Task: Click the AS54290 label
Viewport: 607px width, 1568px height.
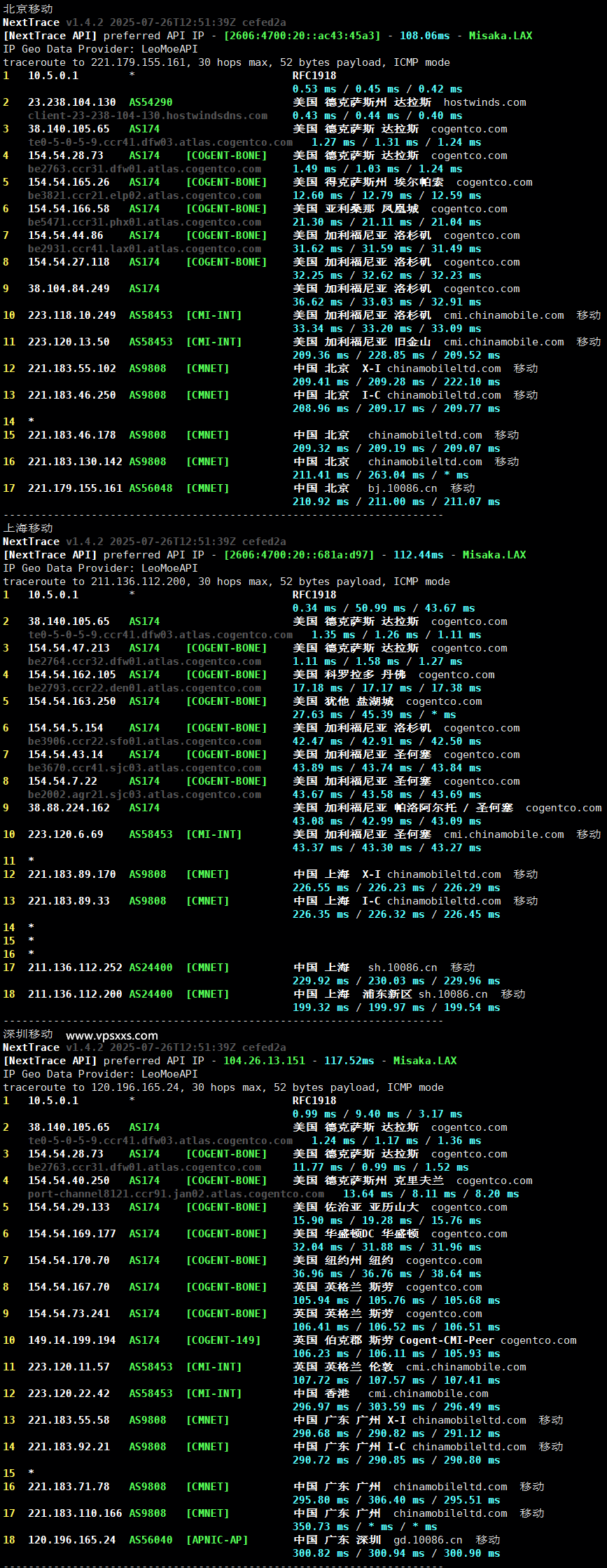Action: pyautogui.click(x=151, y=102)
